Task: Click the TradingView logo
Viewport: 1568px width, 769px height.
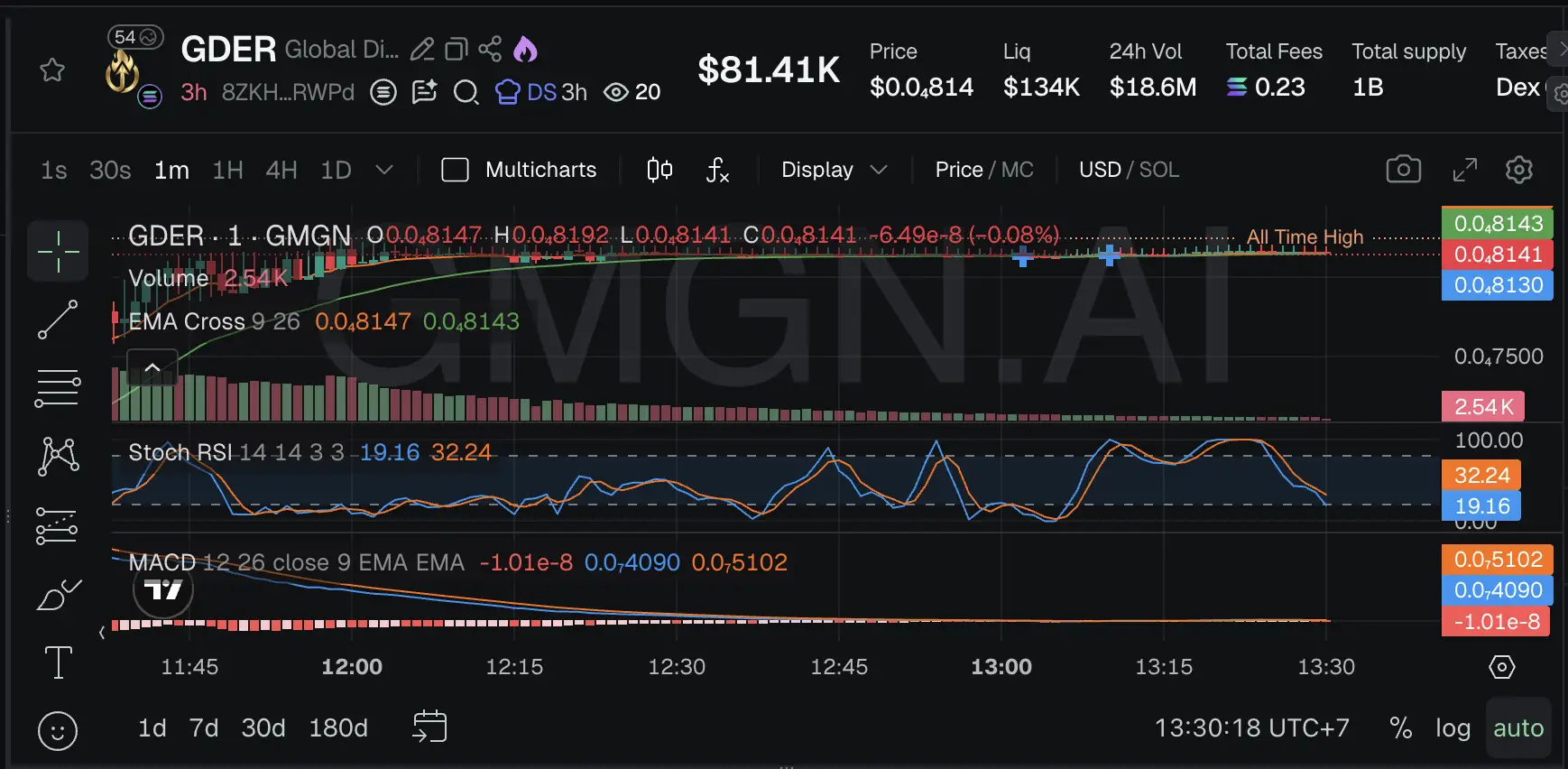Action: [163, 590]
